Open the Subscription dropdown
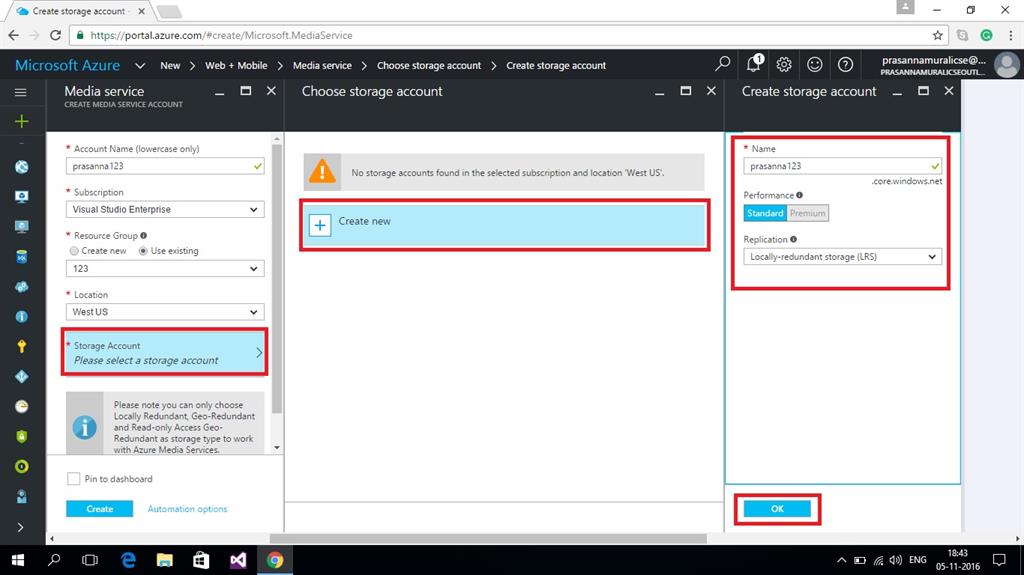Image resolution: width=1024 pixels, height=575 pixels. pos(165,210)
